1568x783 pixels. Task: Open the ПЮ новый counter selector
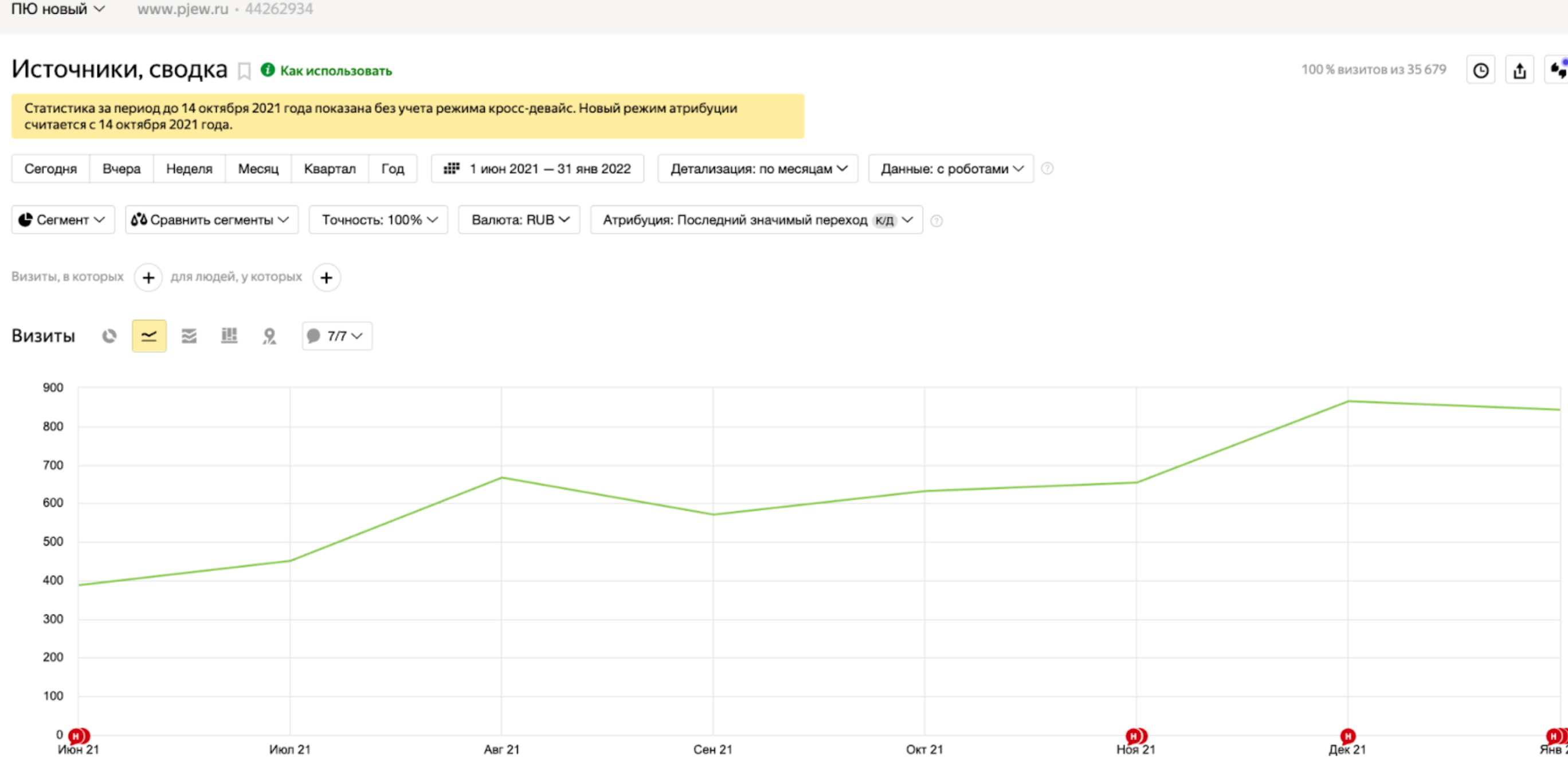tap(58, 9)
